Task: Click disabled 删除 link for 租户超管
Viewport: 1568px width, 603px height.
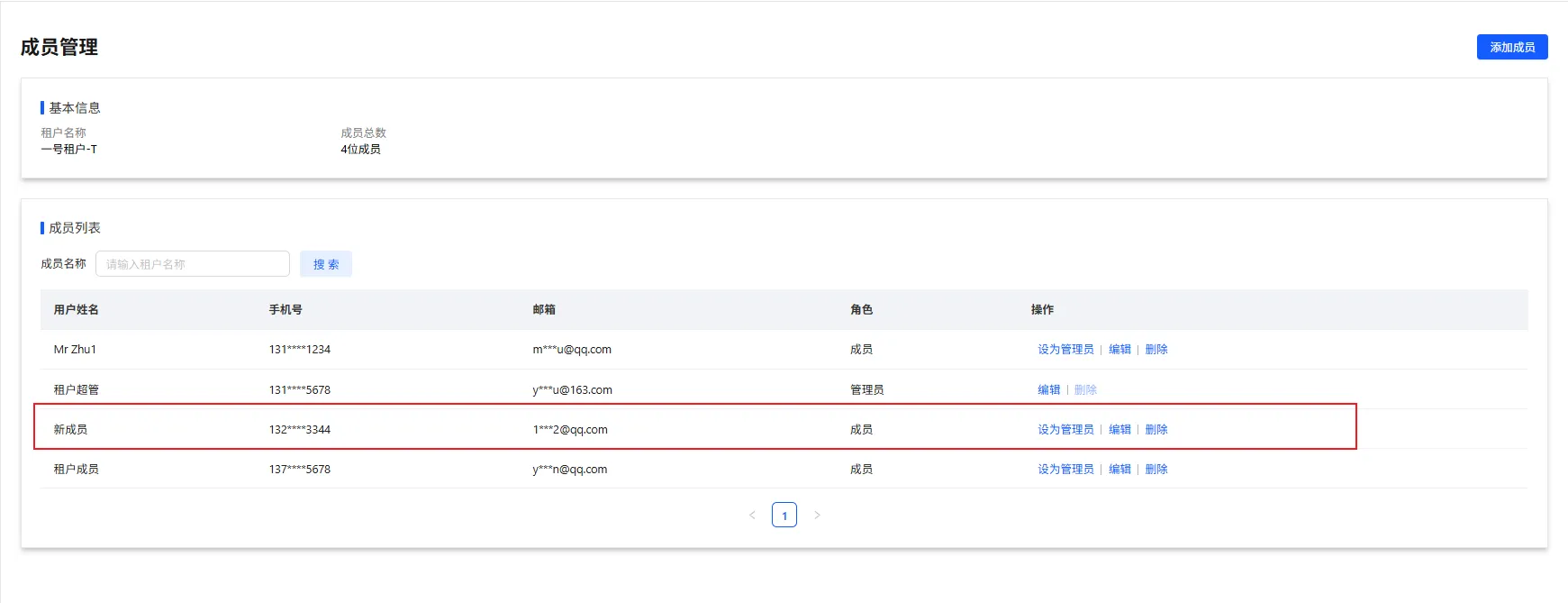Action: click(x=1086, y=390)
